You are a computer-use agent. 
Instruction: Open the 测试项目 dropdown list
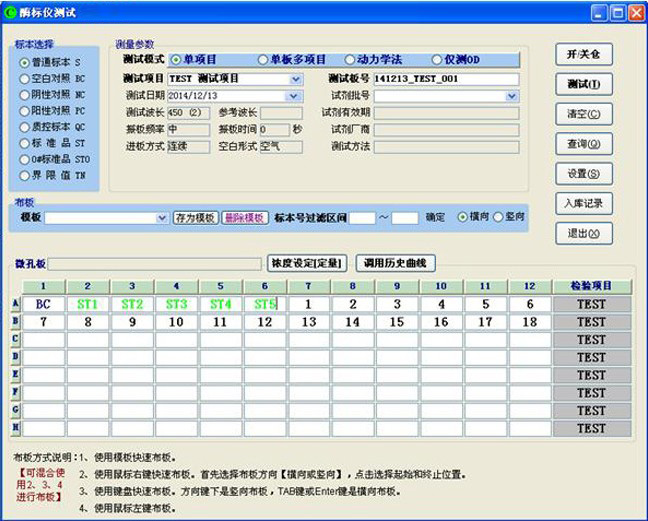(x=295, y=79)
